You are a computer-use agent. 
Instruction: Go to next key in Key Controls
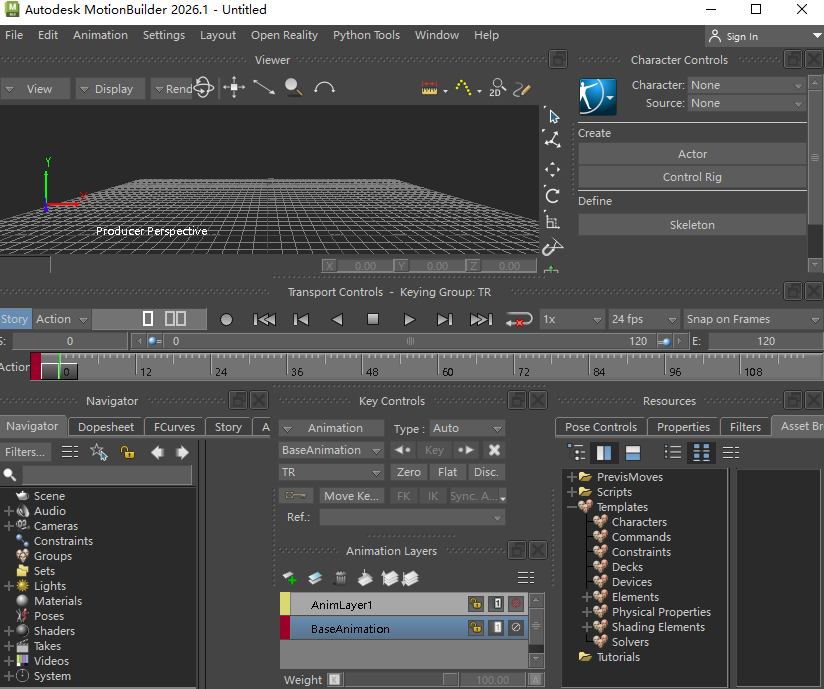click(466, 450)
